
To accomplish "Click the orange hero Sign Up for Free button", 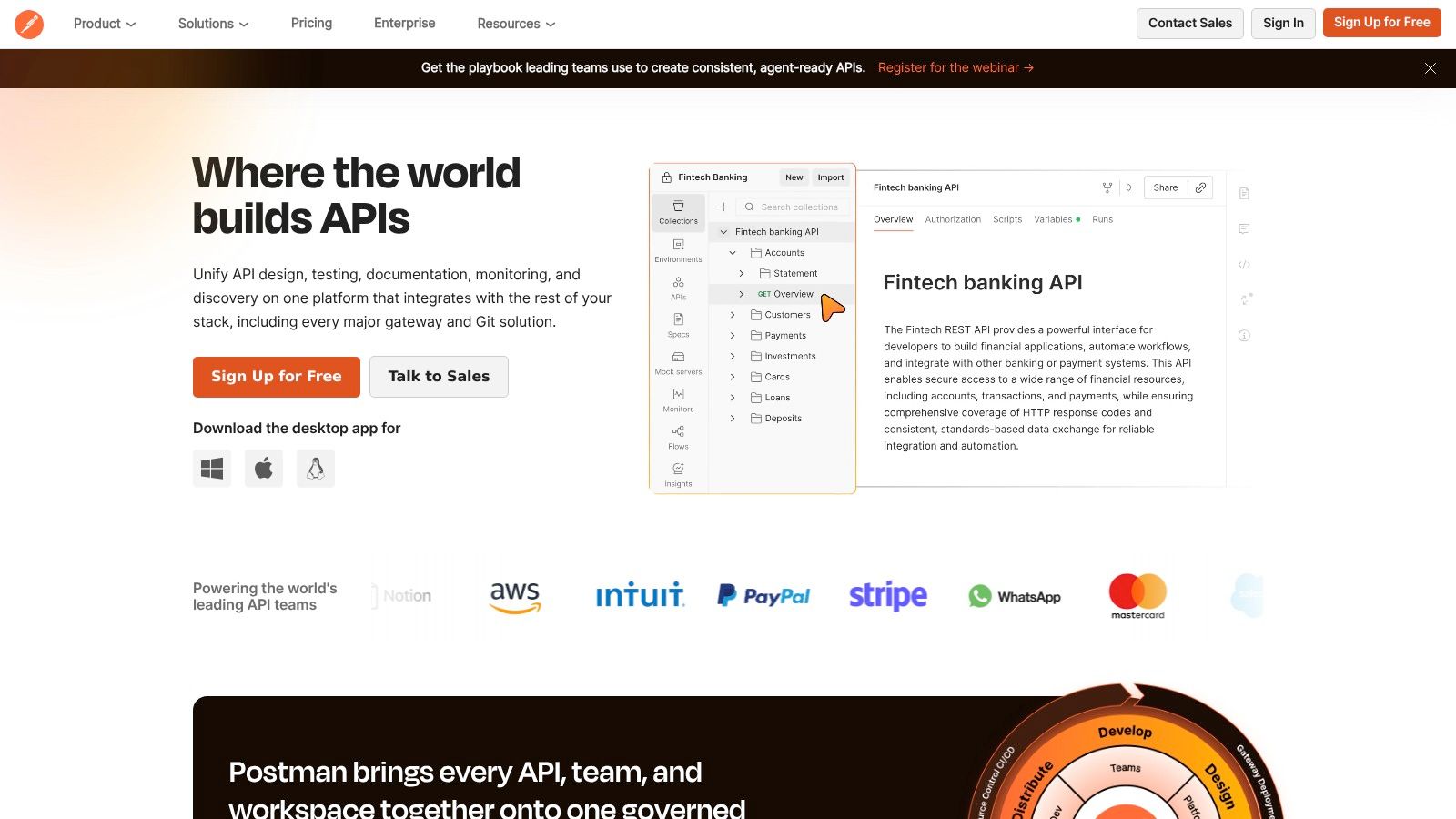I will pos(277,377).
